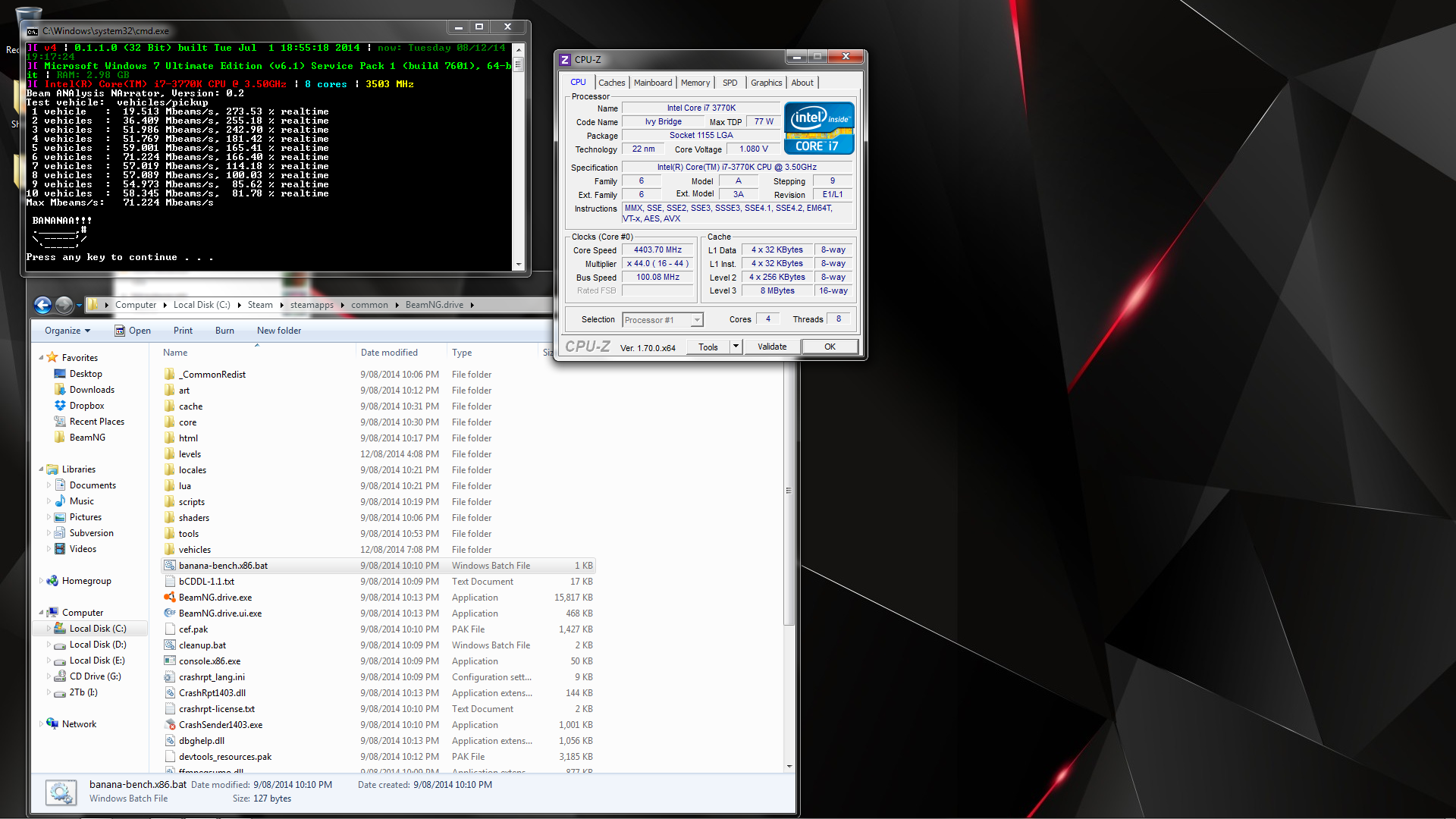Viewport: 1456px width, 819px height.
Task: Click the Favorites star icon
Action: 52,357
